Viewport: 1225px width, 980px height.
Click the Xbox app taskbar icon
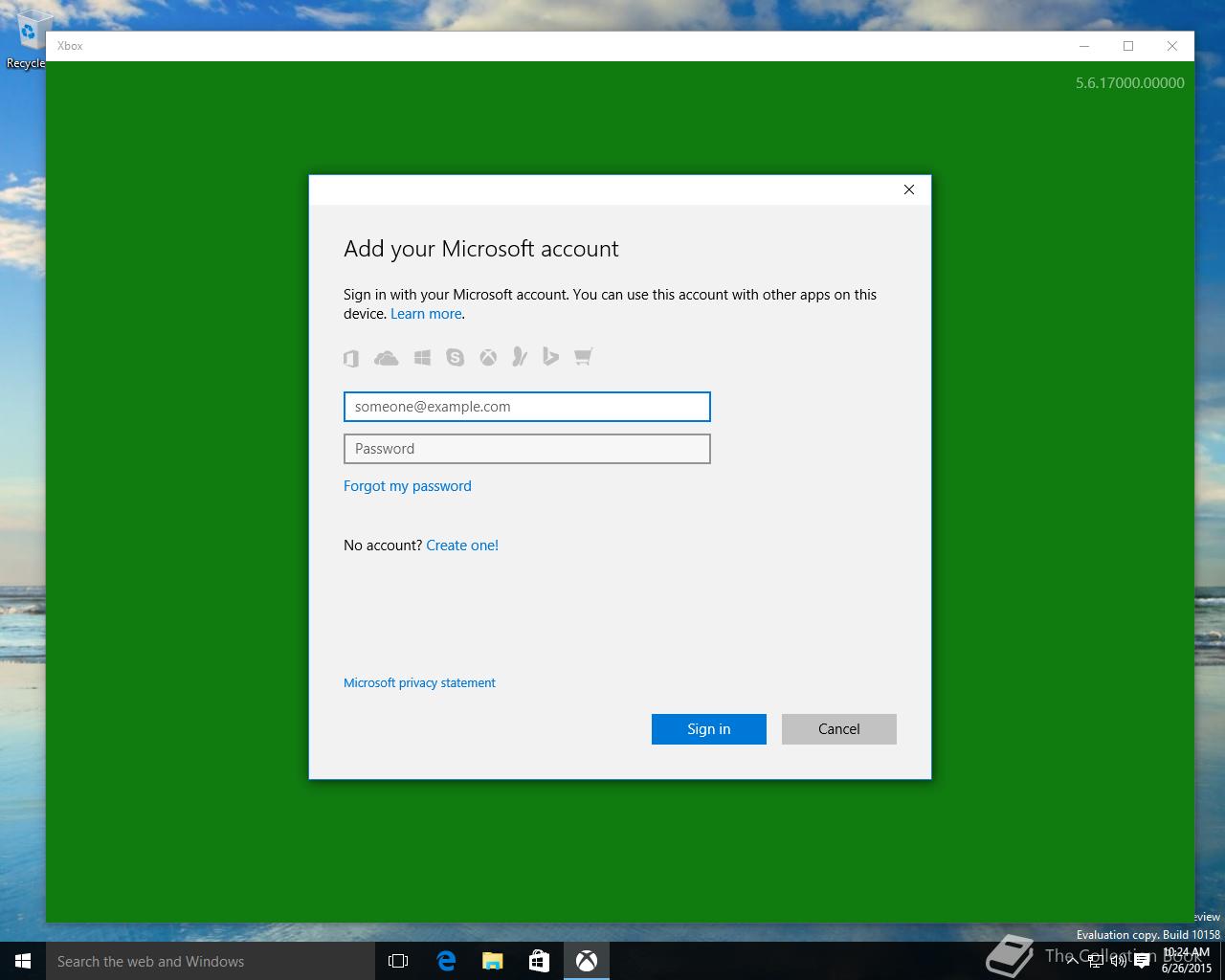pyautogui.click(x=587, y=961)
